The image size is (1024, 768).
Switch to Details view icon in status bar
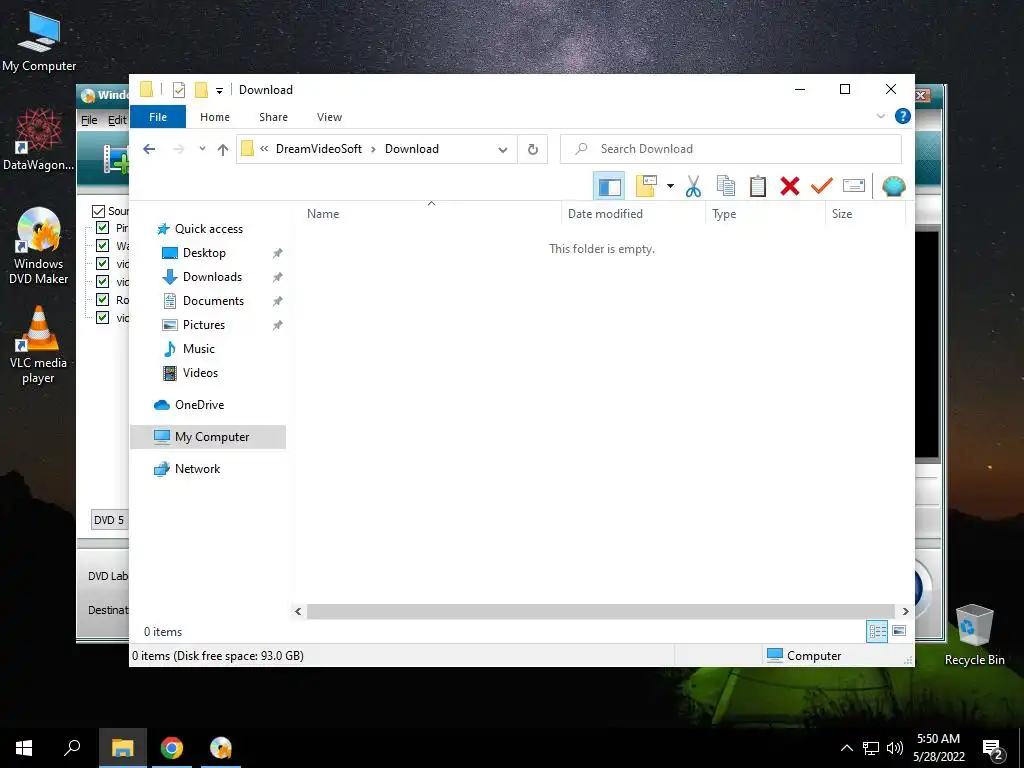(876, 632)
